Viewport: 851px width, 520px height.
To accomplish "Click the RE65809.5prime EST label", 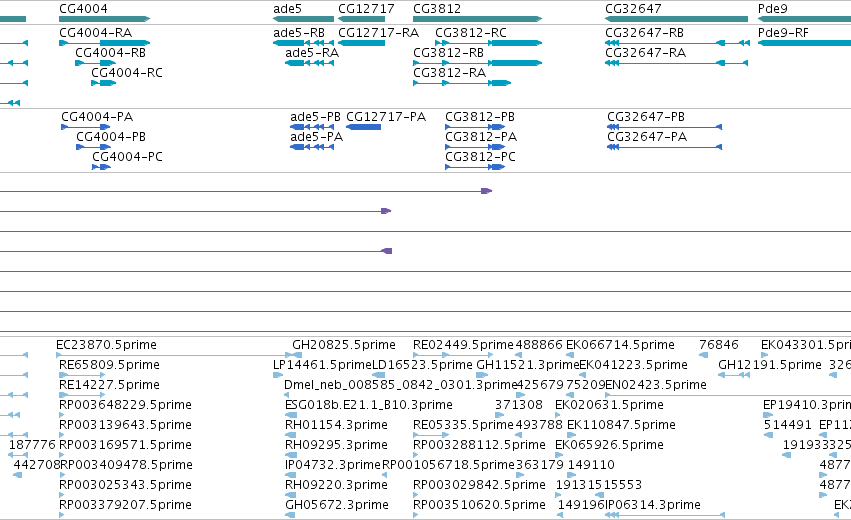I will coord(109,365).
